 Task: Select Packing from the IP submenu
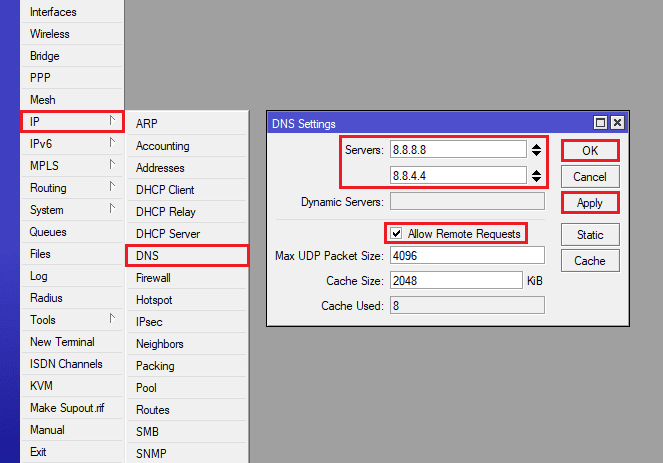coord(187,366)
